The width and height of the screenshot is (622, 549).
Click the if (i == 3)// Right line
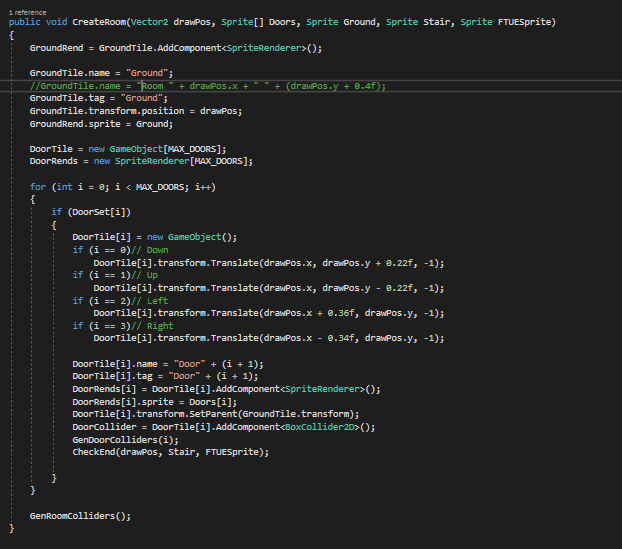pyautogui.click(x=123, y=326)
